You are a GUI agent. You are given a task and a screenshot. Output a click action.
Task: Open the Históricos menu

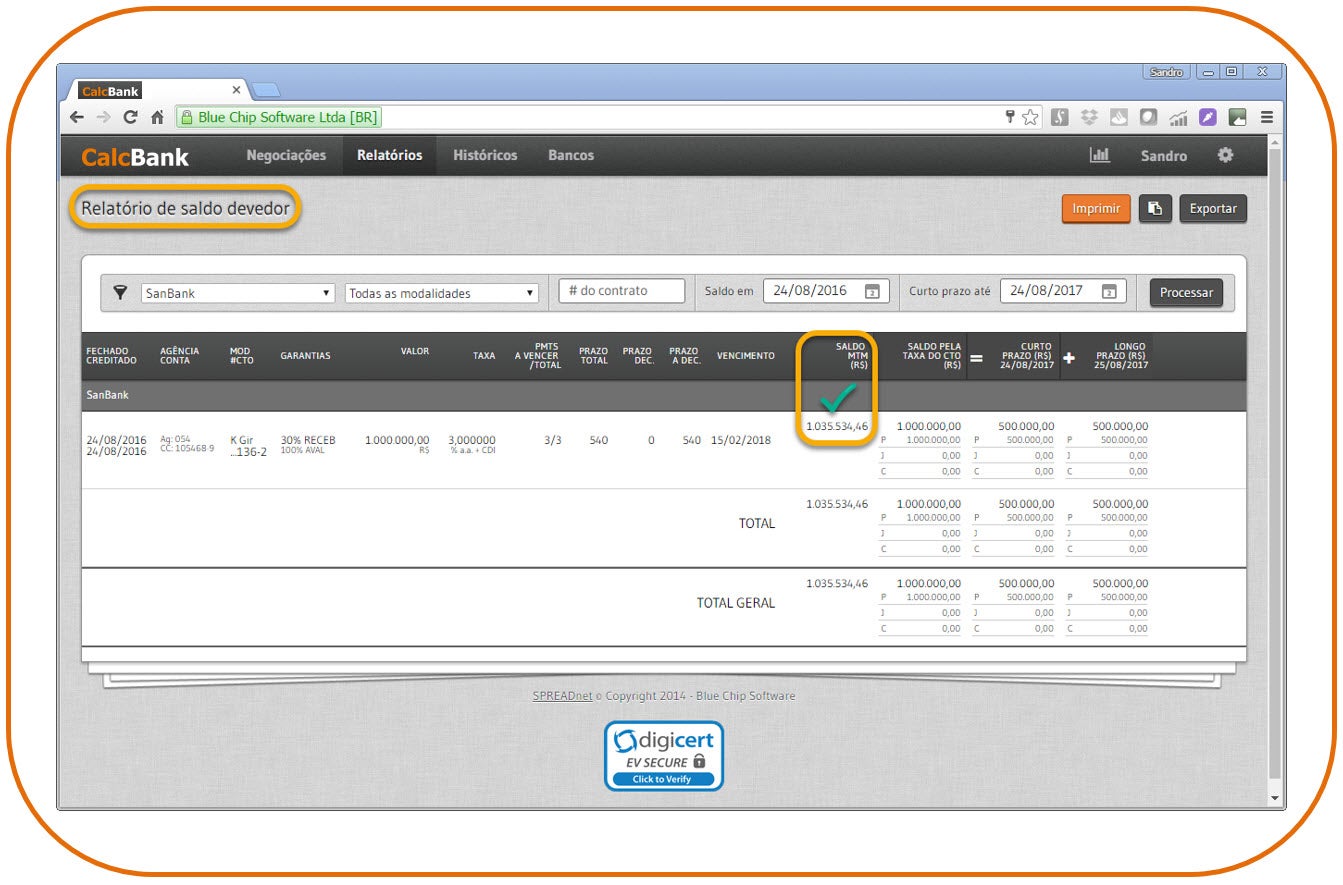click(485, 155)
